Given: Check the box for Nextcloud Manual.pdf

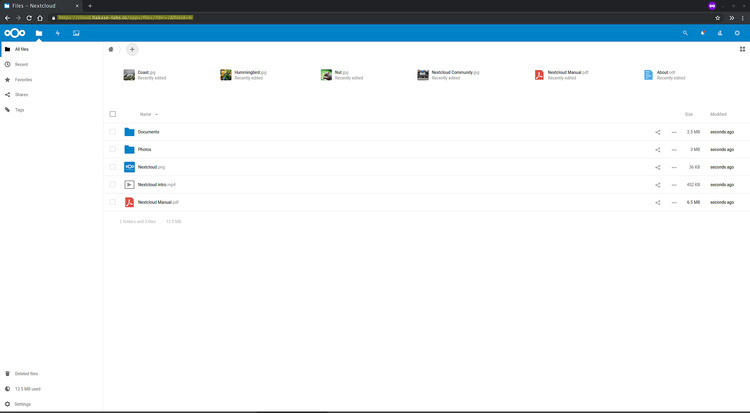Looking at the screenshot, I should pos(113,202).
